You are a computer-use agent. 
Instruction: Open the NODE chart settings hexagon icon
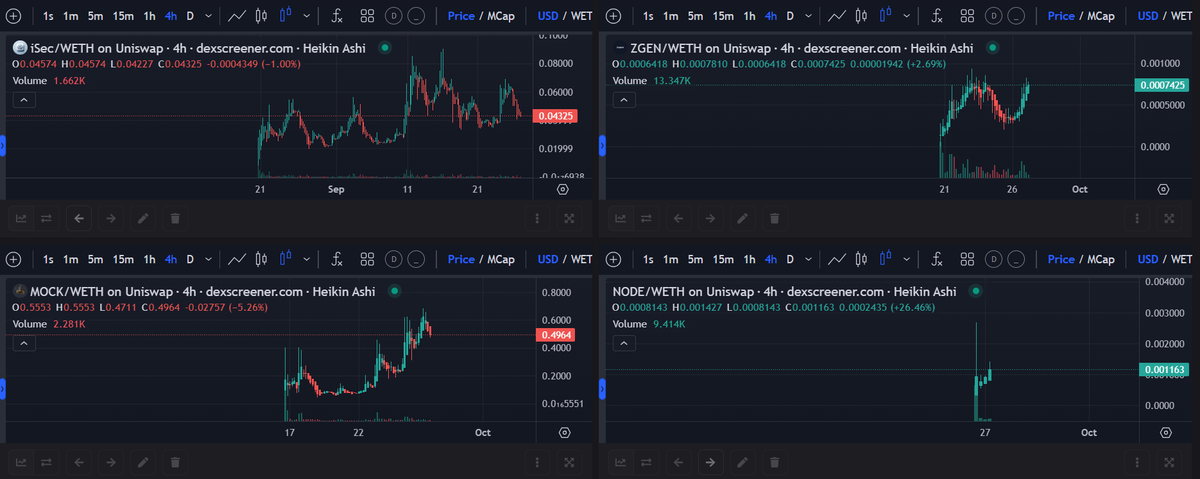pos(1165,432)
